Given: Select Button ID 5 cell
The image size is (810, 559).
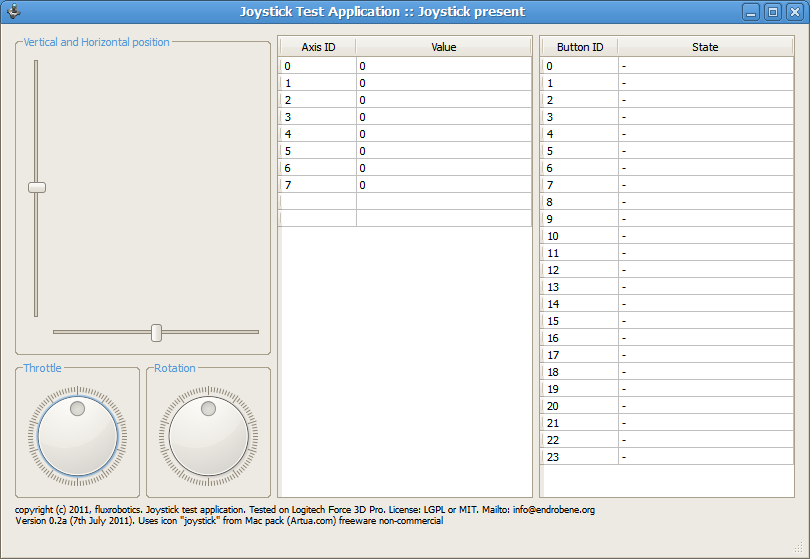Looking at the screenshot, I should (x=580, y=151).
